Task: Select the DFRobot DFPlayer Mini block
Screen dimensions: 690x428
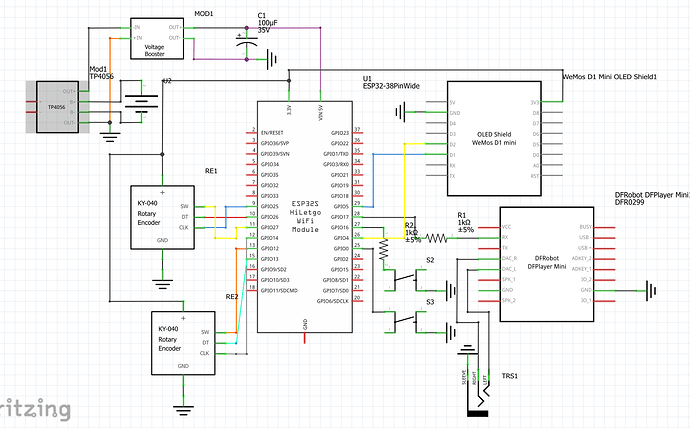Action: click(547, 264)
